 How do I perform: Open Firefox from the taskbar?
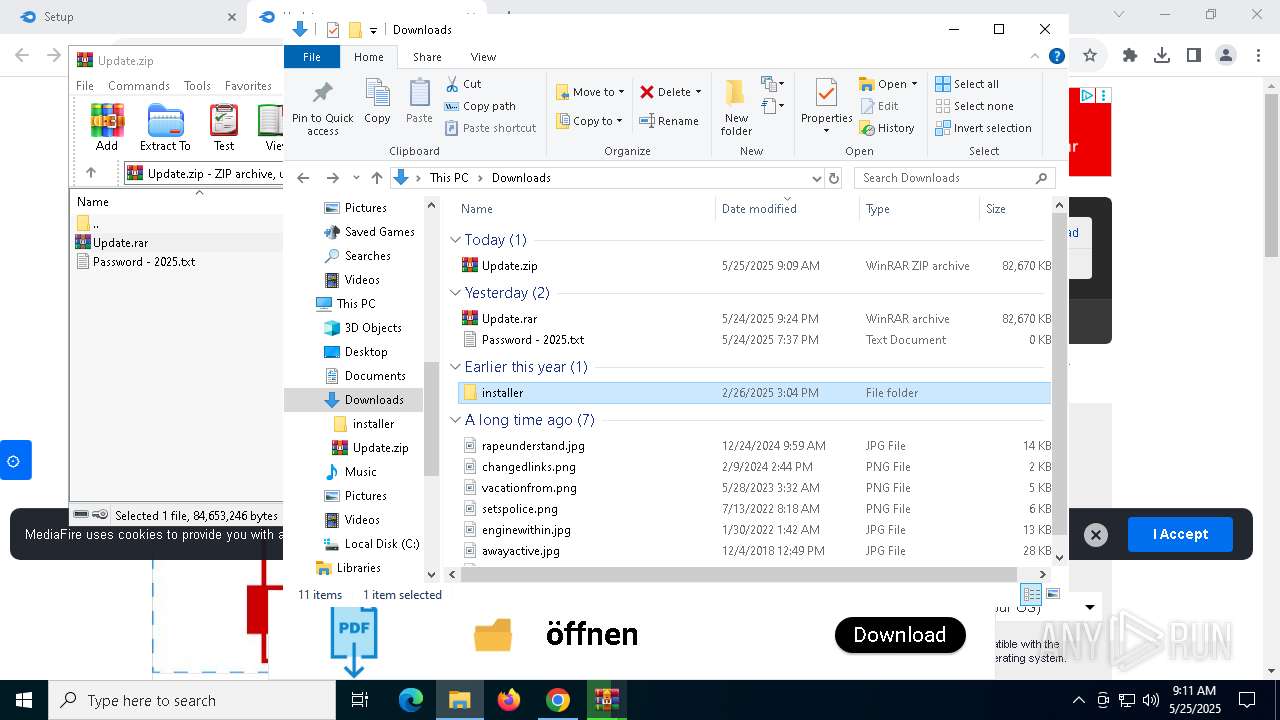pos(509,700)
